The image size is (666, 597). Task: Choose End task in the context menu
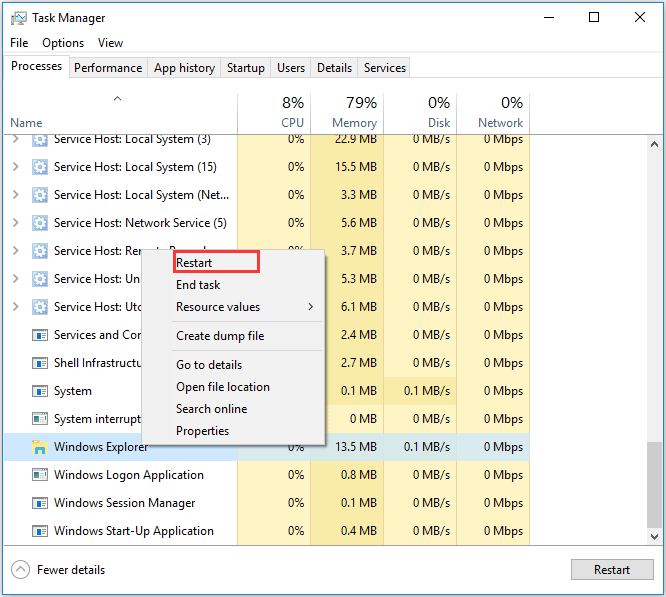[234, 285]
